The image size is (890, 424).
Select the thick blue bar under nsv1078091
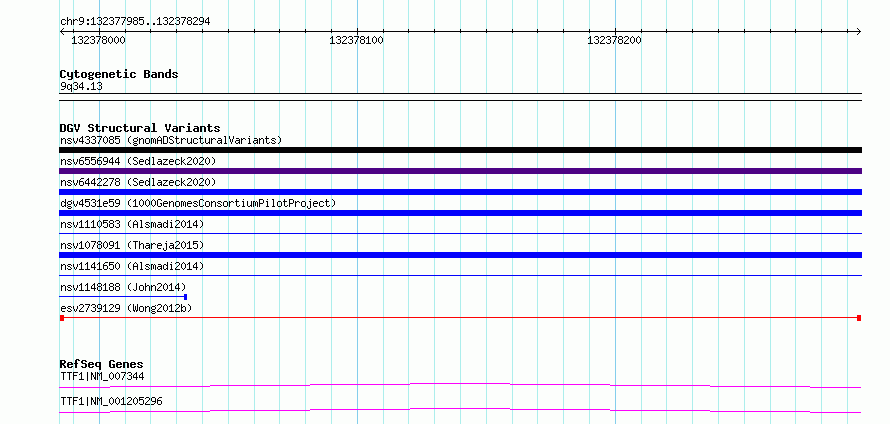pyautogui.click(x=460, y=255)
